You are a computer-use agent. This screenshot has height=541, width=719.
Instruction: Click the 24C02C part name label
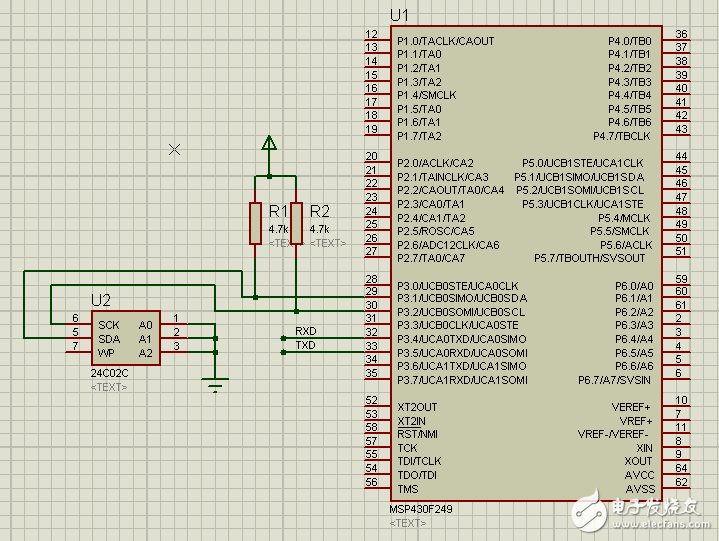click(x=109, y=373)
